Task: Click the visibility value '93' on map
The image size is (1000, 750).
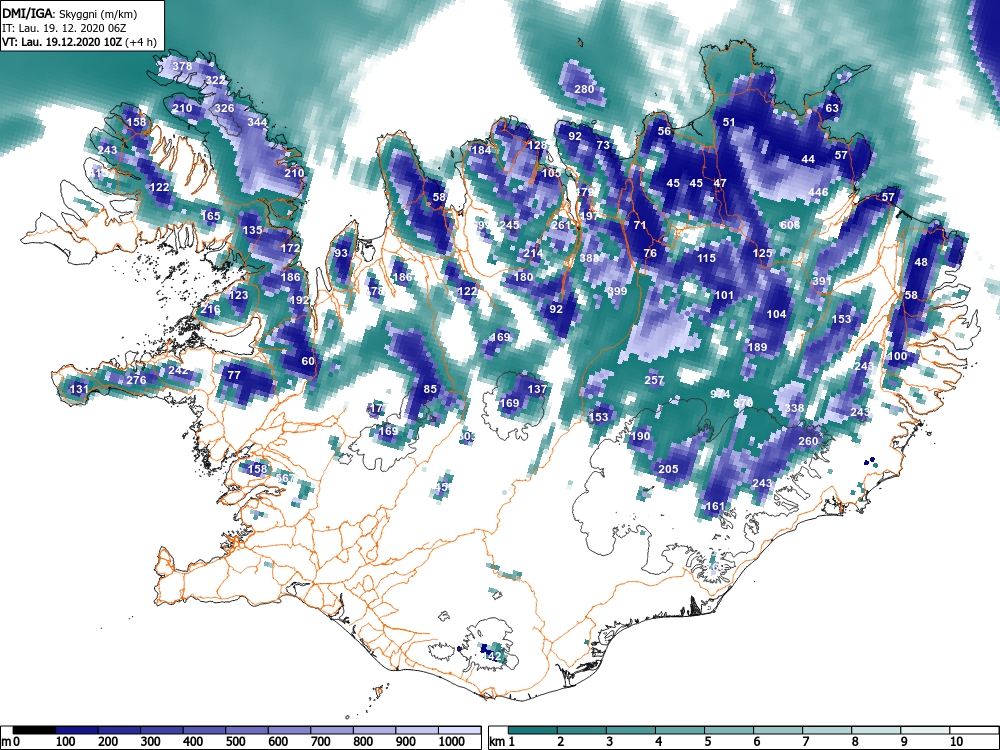Action: (x=341, y=253)
